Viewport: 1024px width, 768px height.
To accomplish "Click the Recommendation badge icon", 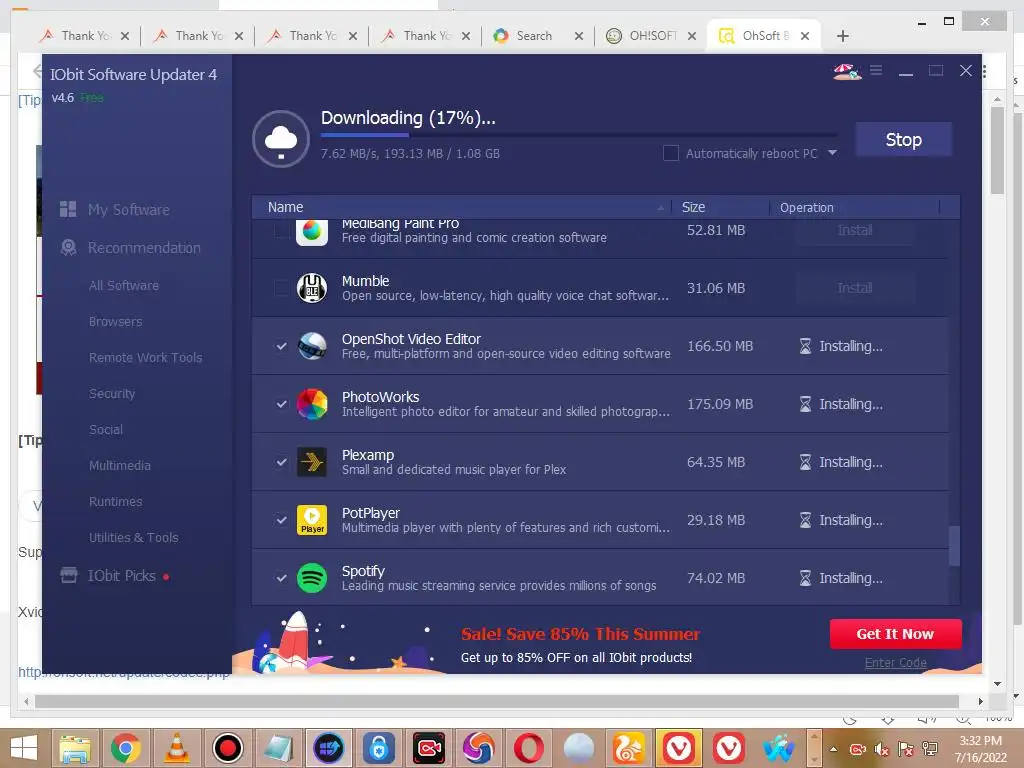I will click(69, 248).
